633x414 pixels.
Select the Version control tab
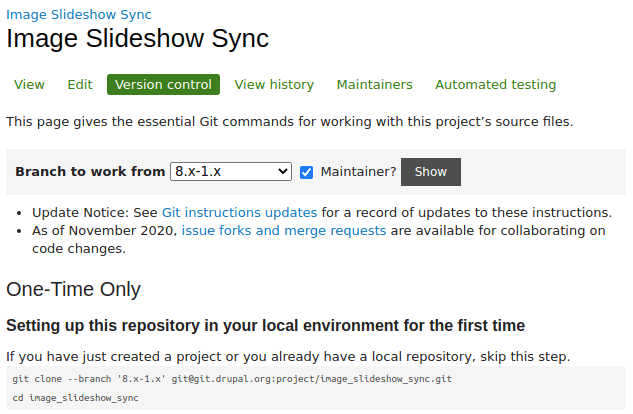pos(163,85)
